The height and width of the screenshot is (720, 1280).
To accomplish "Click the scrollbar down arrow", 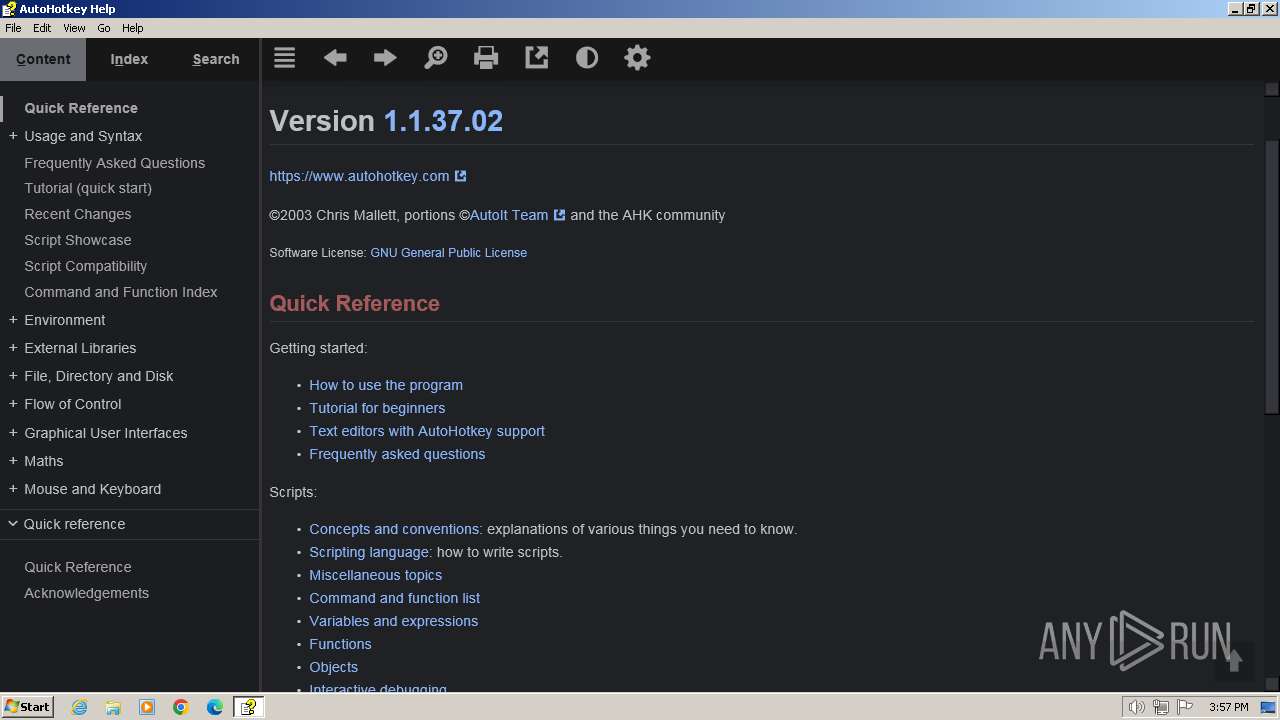I will click(x=1271, y=684).
